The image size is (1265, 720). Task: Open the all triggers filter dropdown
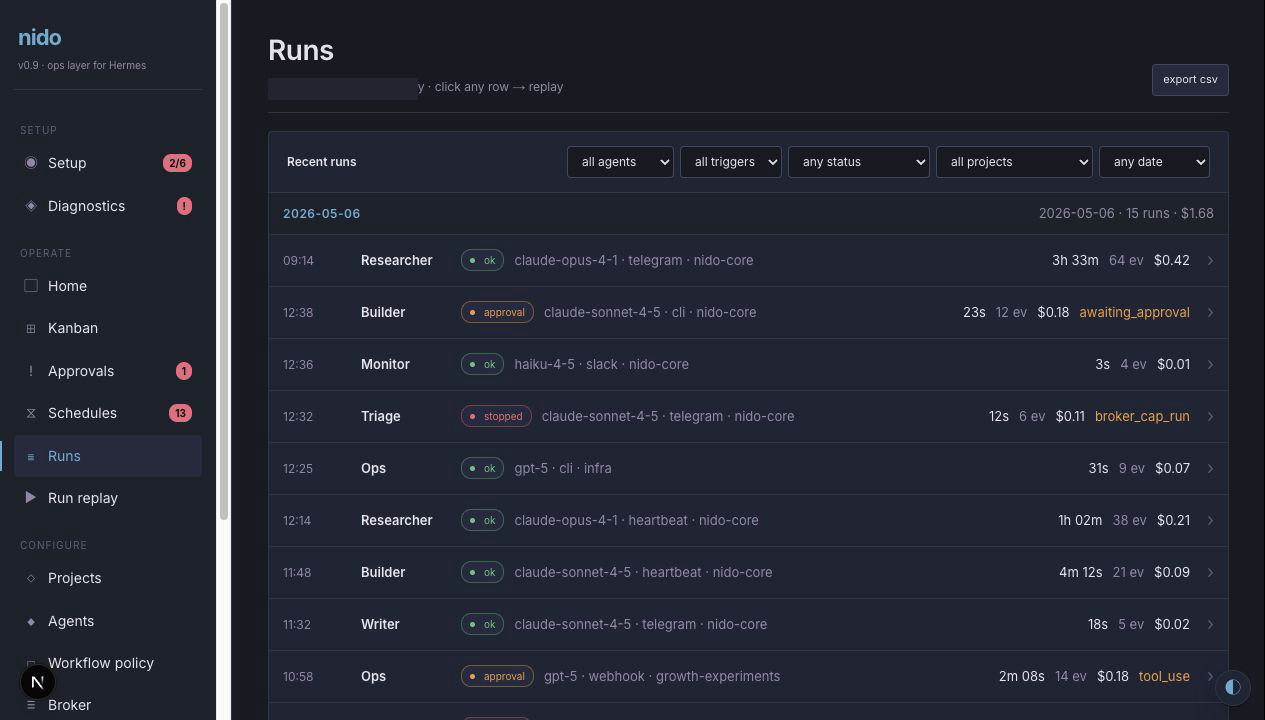pos(730,162)
